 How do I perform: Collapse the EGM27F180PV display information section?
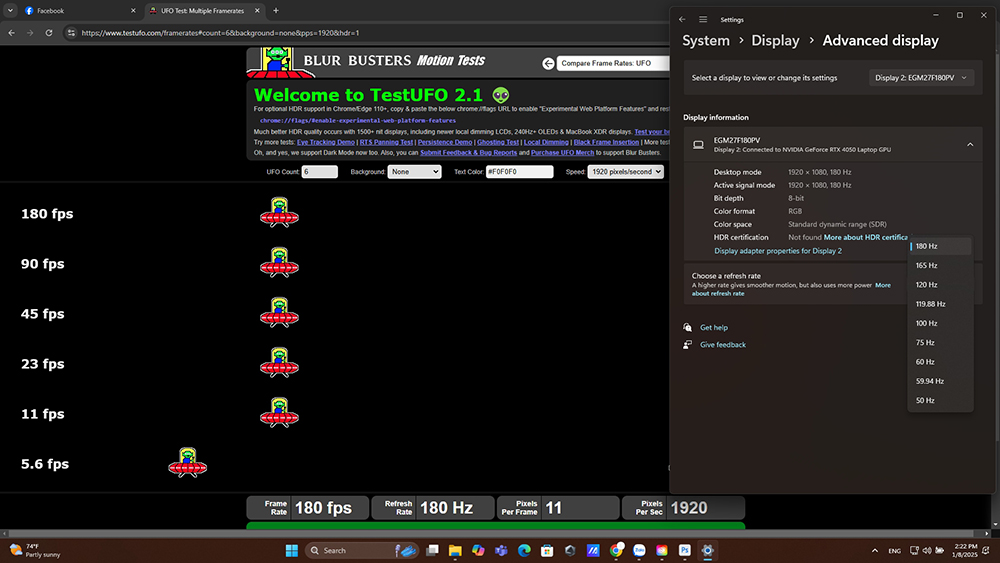(969, 145)
